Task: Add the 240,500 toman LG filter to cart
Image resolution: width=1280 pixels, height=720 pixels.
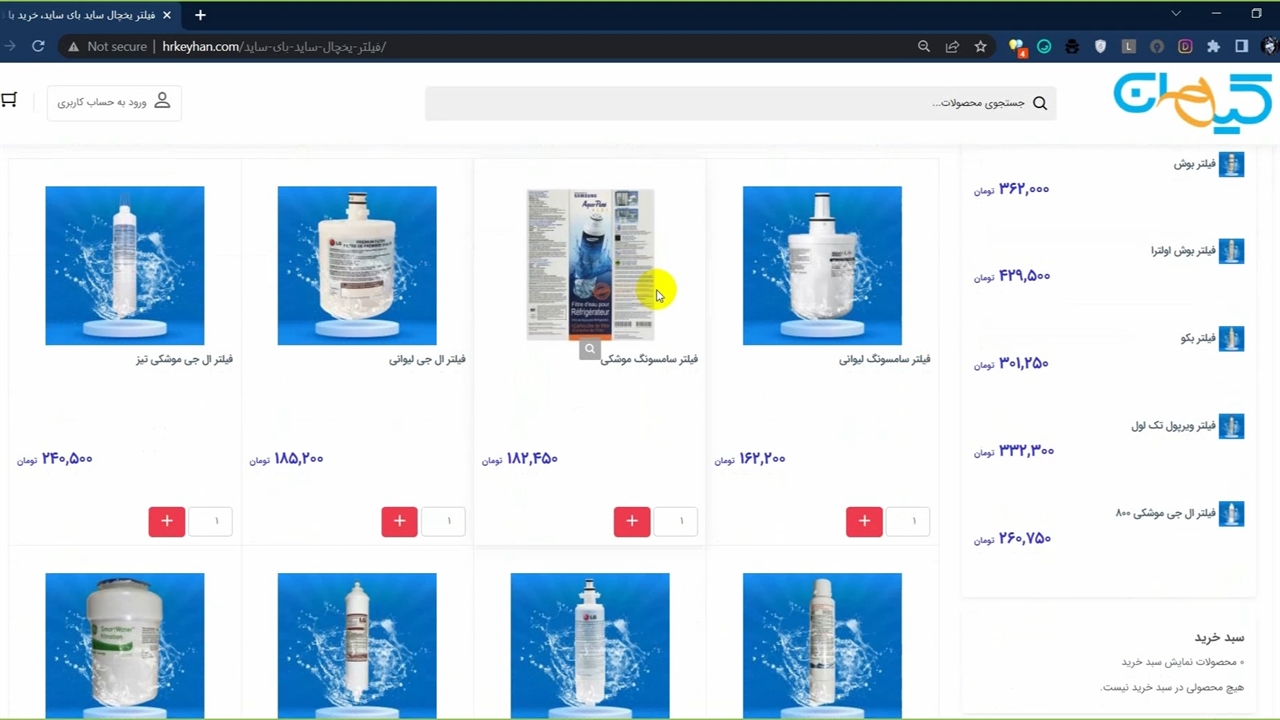Action: coord(167,521)
